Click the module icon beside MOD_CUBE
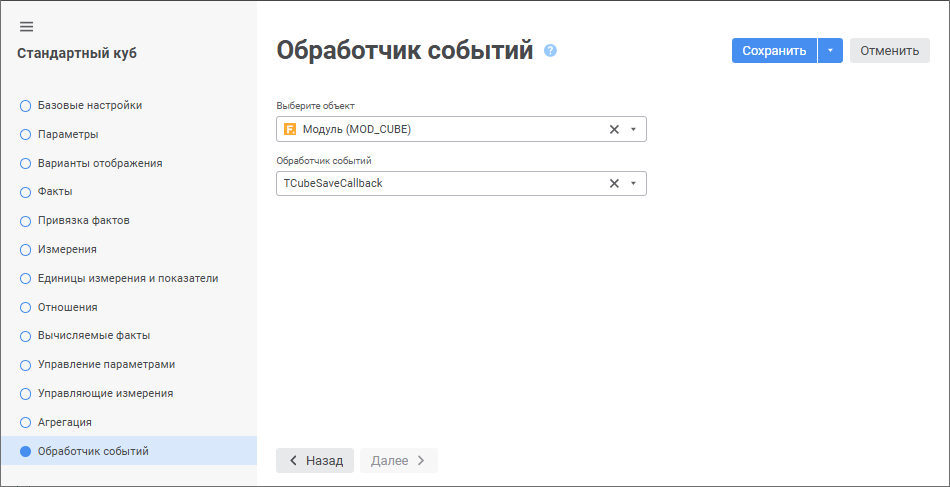Image resolution: width=950 pixels, height=487 pixels. [x=290, y=129]
